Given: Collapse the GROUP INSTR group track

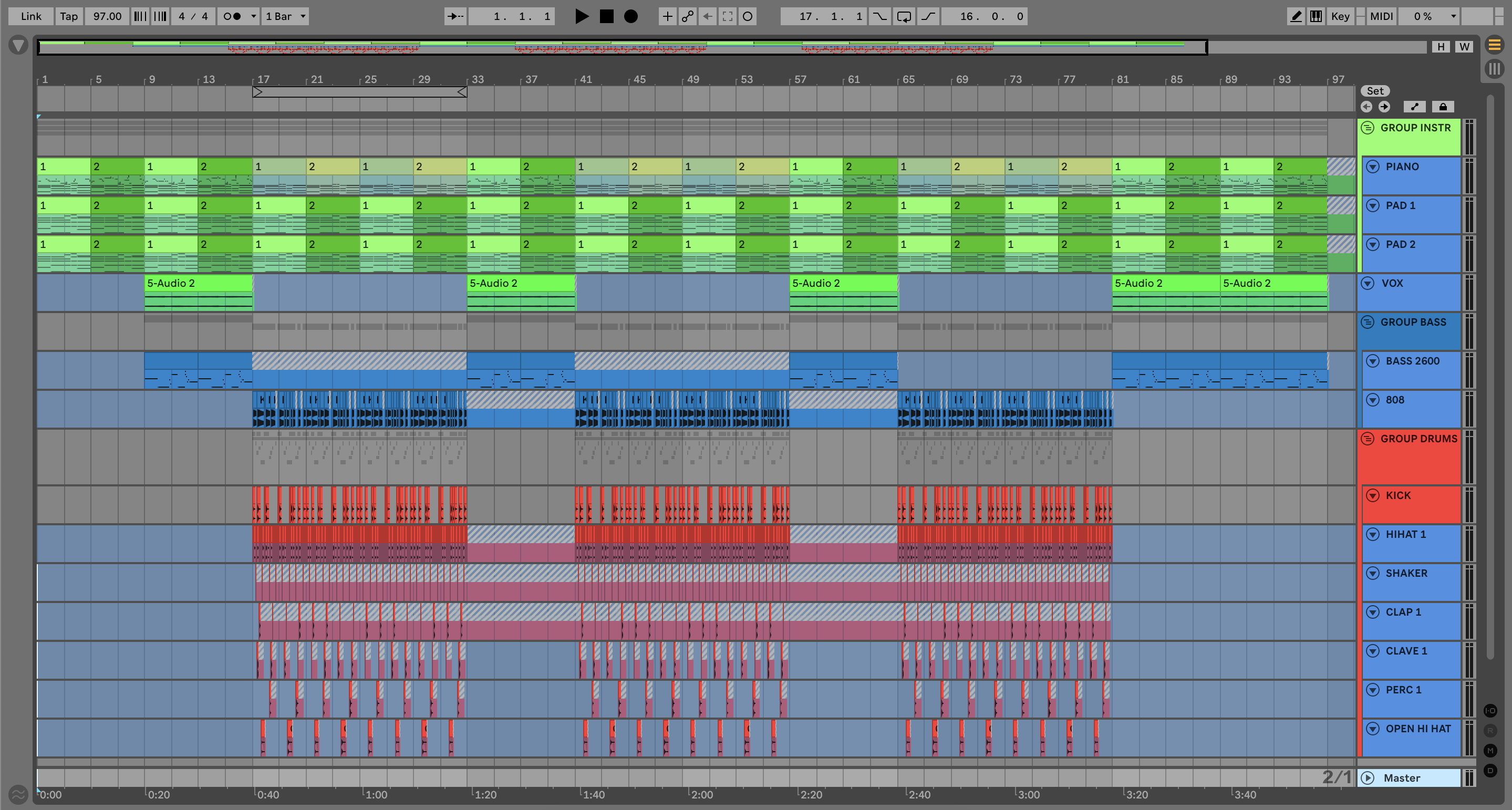Looking at the screenshot, I should pos(1368,127).
